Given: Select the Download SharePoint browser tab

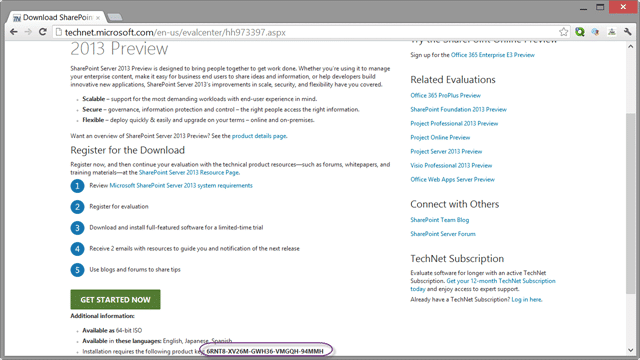Looking at the screenshot, I should (57, 17).
